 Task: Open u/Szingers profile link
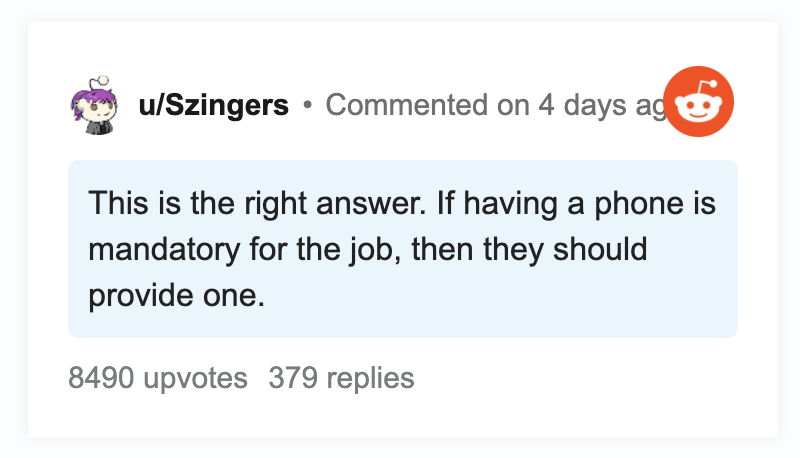[x=213, y=106]
